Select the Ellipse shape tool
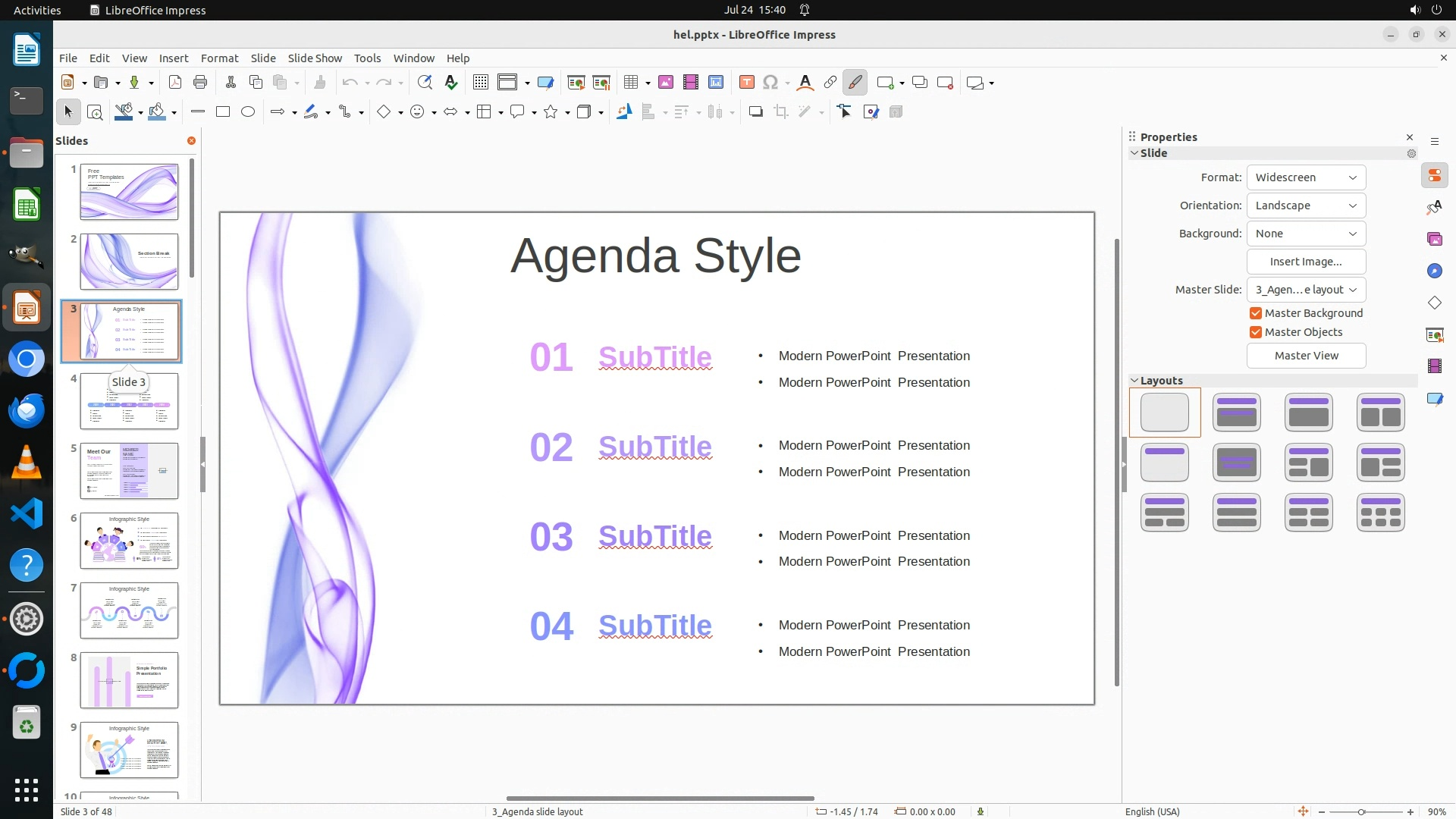This screenshot has width=1456, height=819. (x=248, y=112)
